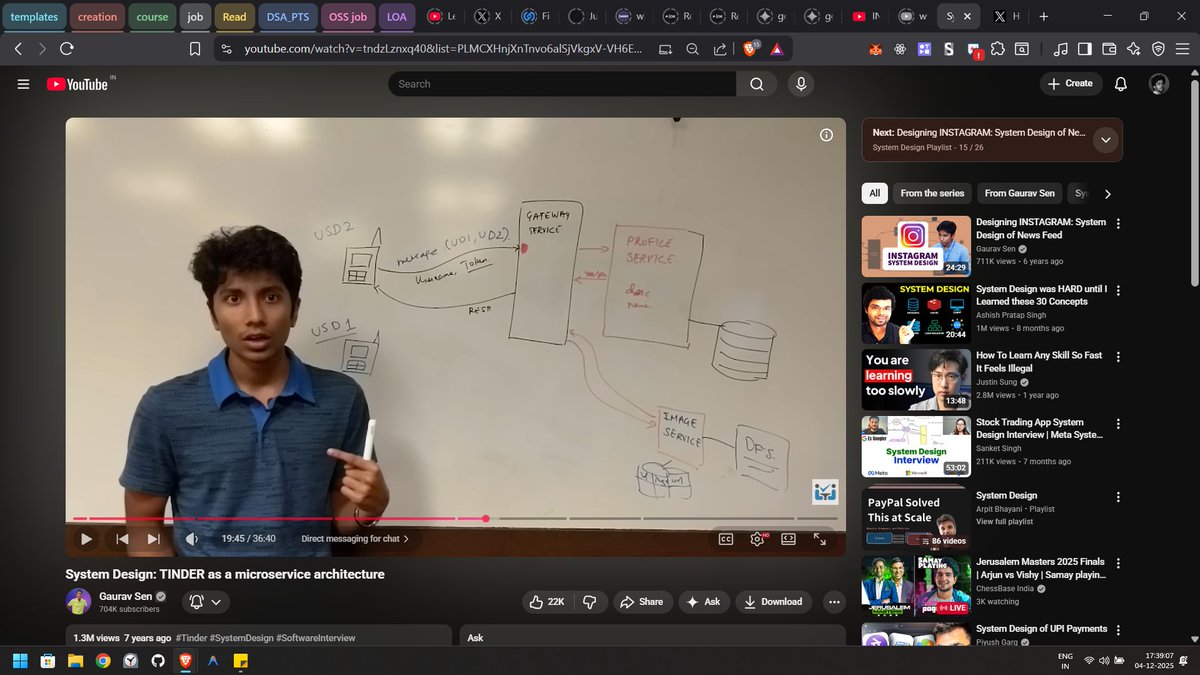1200x675 pixels.
Task: Show video info card icon in player
Action: pyautogui.click(x=826, y=135)
